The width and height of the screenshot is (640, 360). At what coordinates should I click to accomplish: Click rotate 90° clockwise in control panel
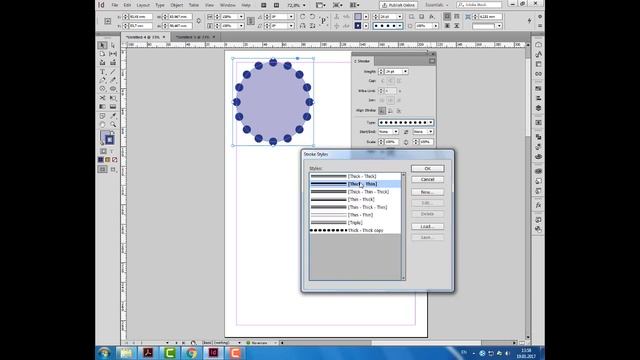click(302, 17)
